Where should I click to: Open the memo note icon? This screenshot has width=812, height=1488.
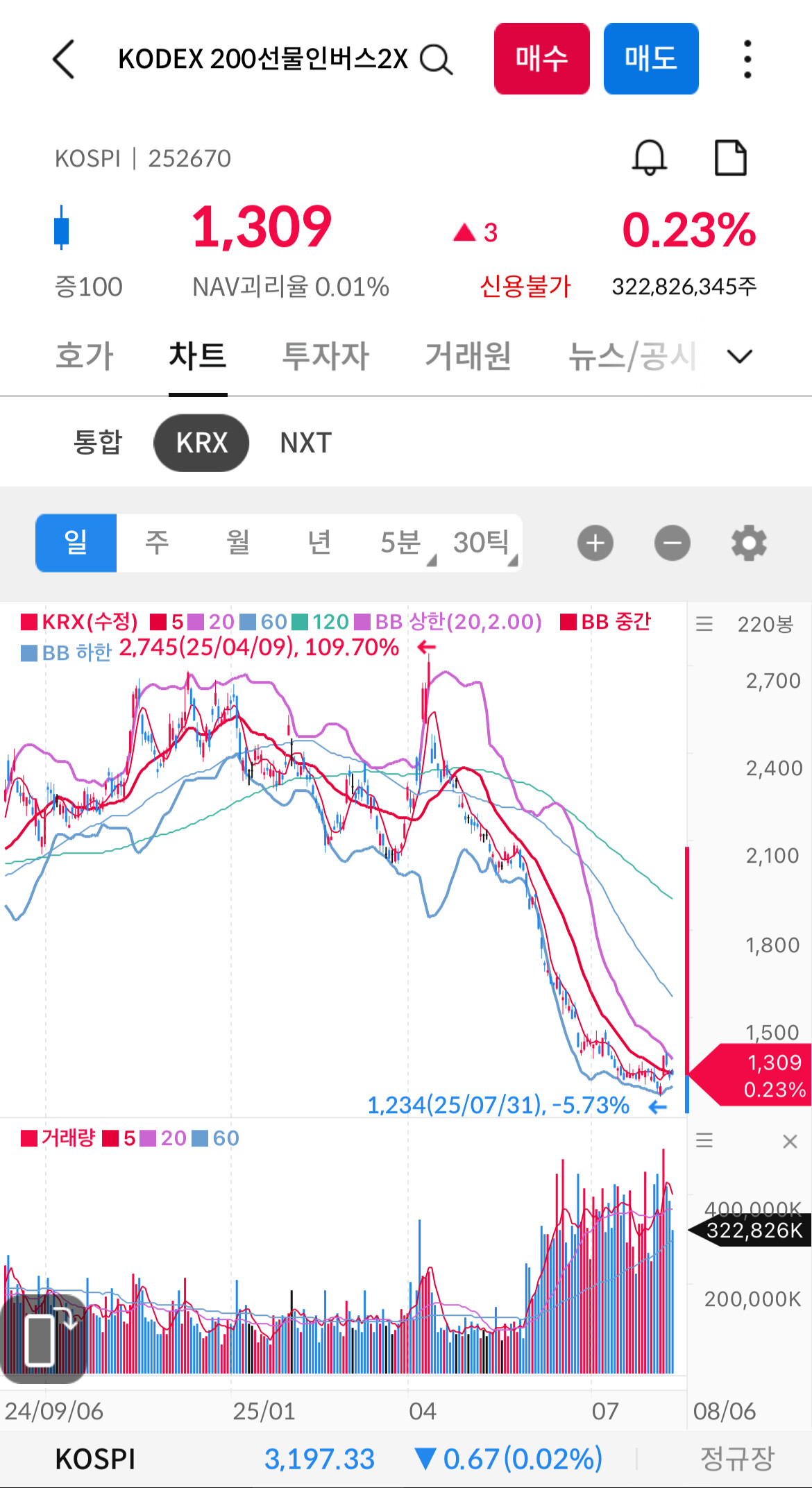pos(731,158)
